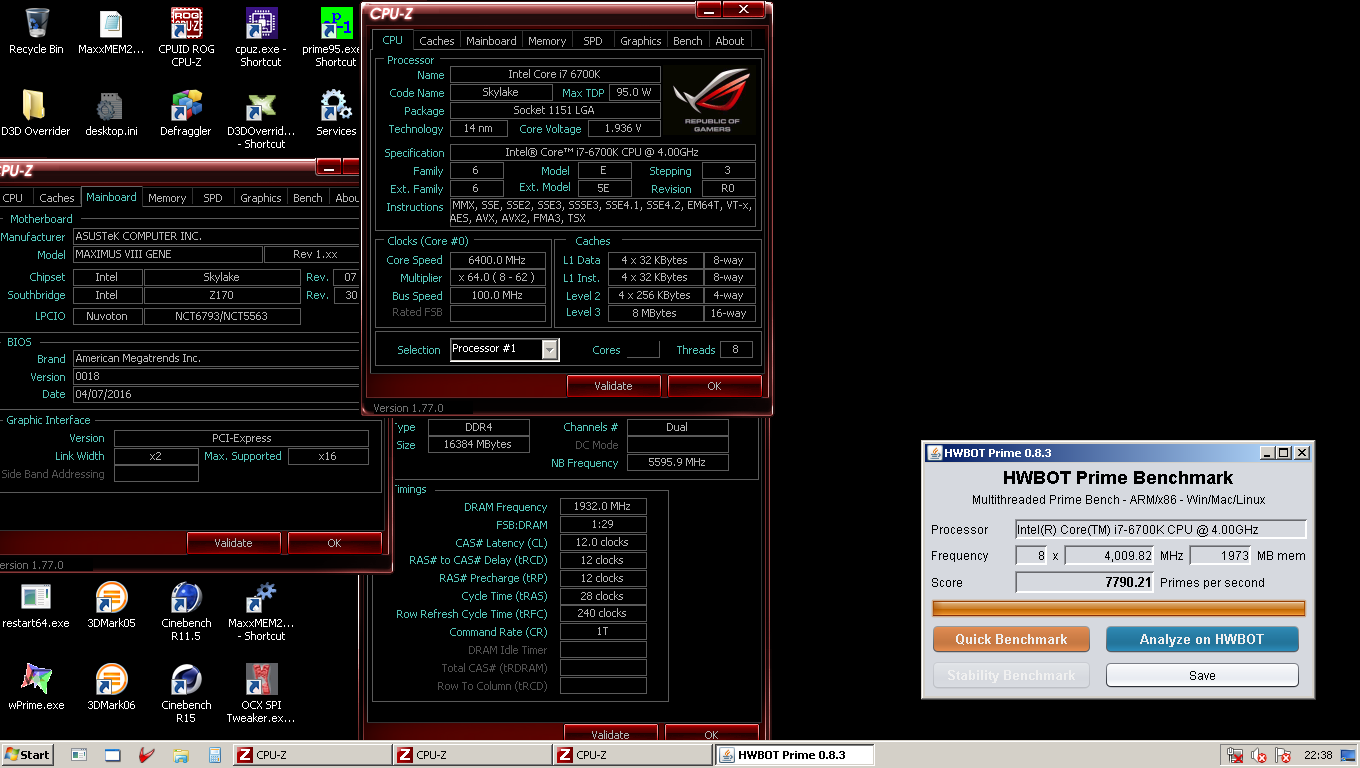Click the folder quick launch icon in taskbar
Image resolution: width=1360 pixels, height=768 pixels.
181,755
